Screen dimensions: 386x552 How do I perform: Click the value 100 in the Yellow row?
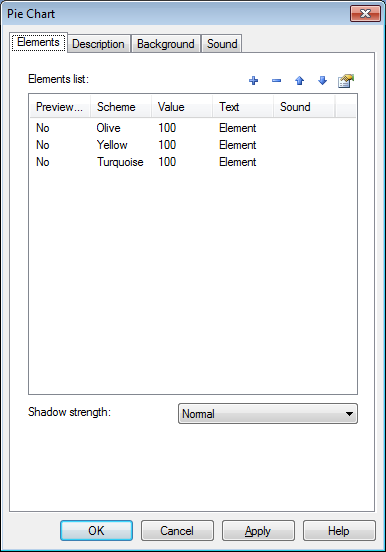tap(167, 145)
